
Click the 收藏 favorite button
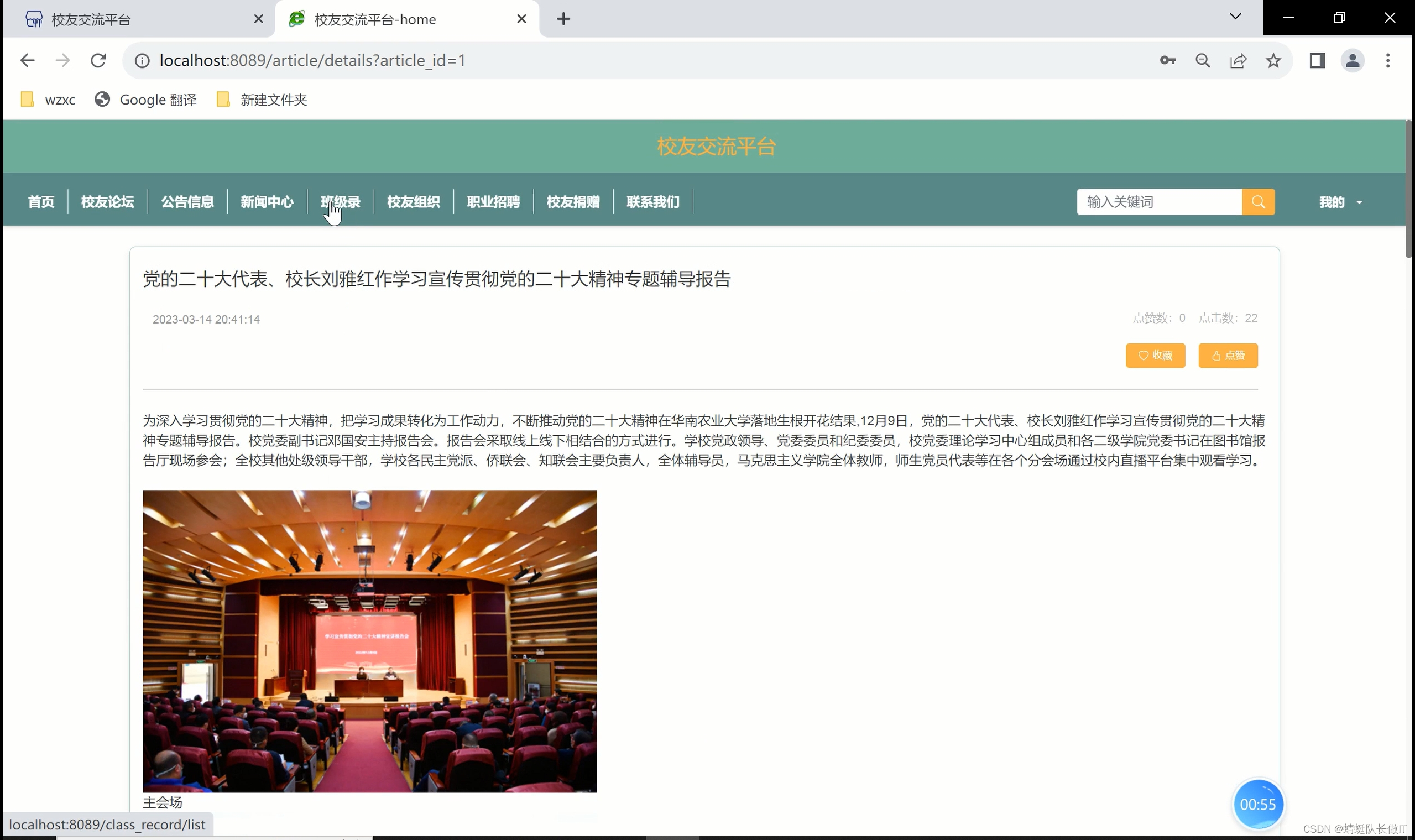pyautogui.click(x=1155, y=356)
